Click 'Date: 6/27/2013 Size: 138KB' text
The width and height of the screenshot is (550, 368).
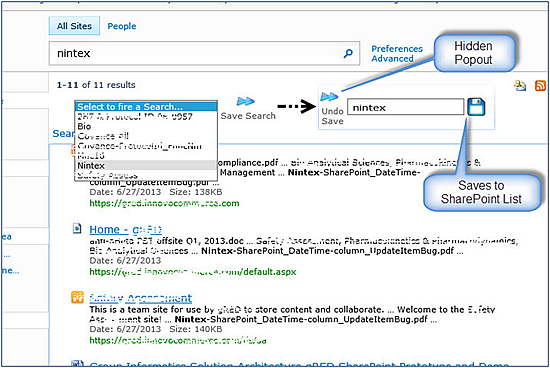pos(156,192)
